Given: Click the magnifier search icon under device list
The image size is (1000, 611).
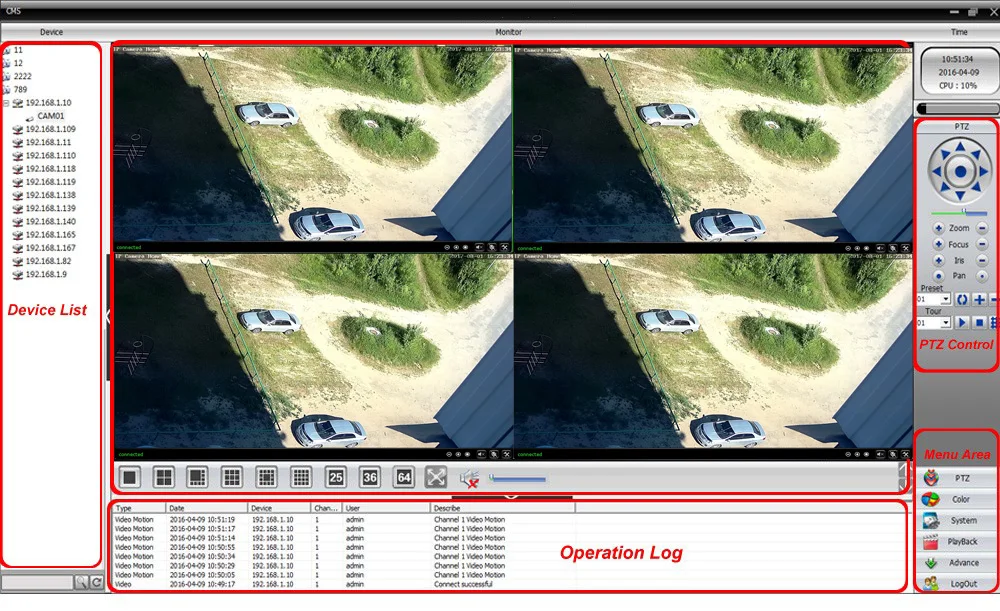Looking at the screenshot, I should click(x=81, y=582).
